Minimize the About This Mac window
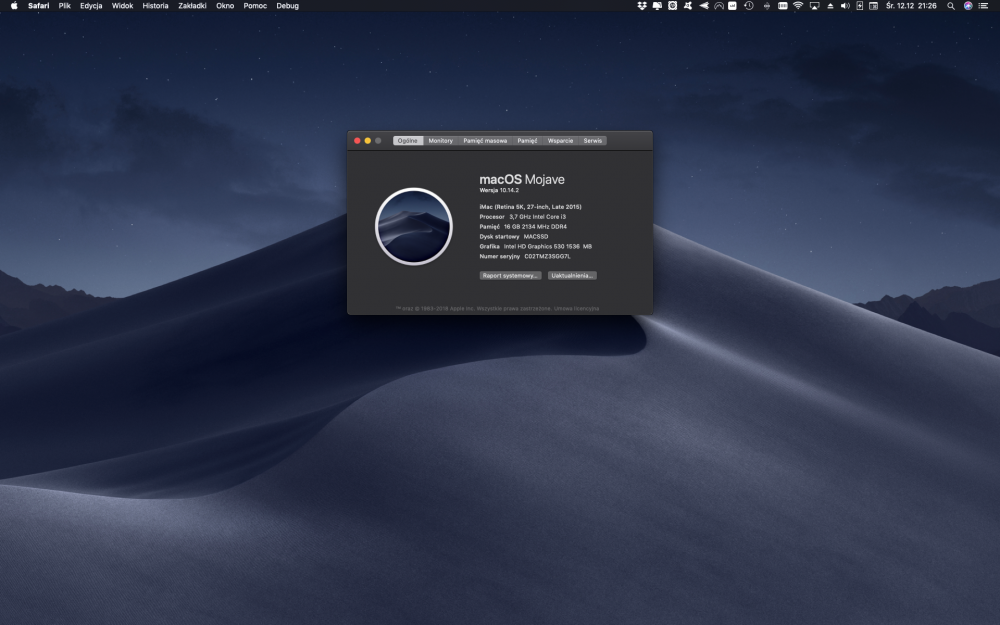The height and width of the screenshot is (625, 1000). point(367,140)
